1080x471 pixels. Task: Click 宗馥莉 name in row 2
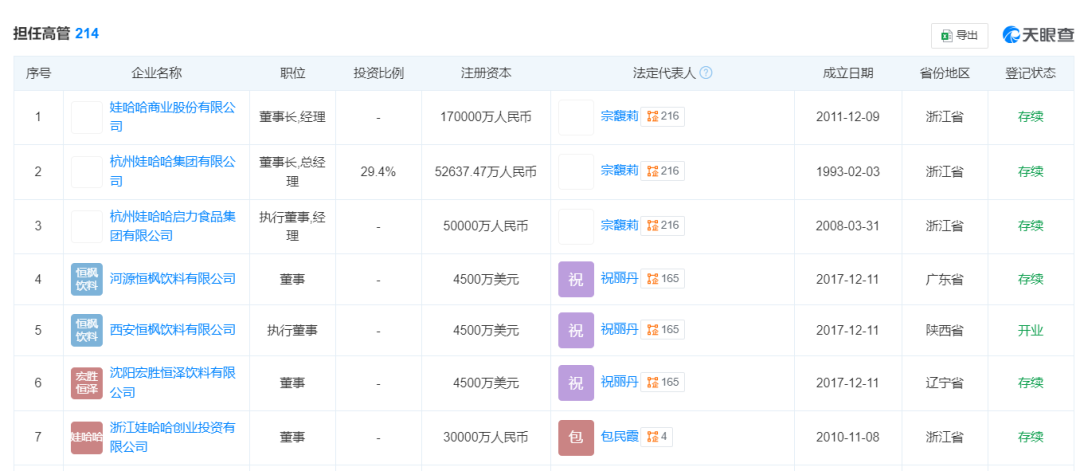point(619,170)
